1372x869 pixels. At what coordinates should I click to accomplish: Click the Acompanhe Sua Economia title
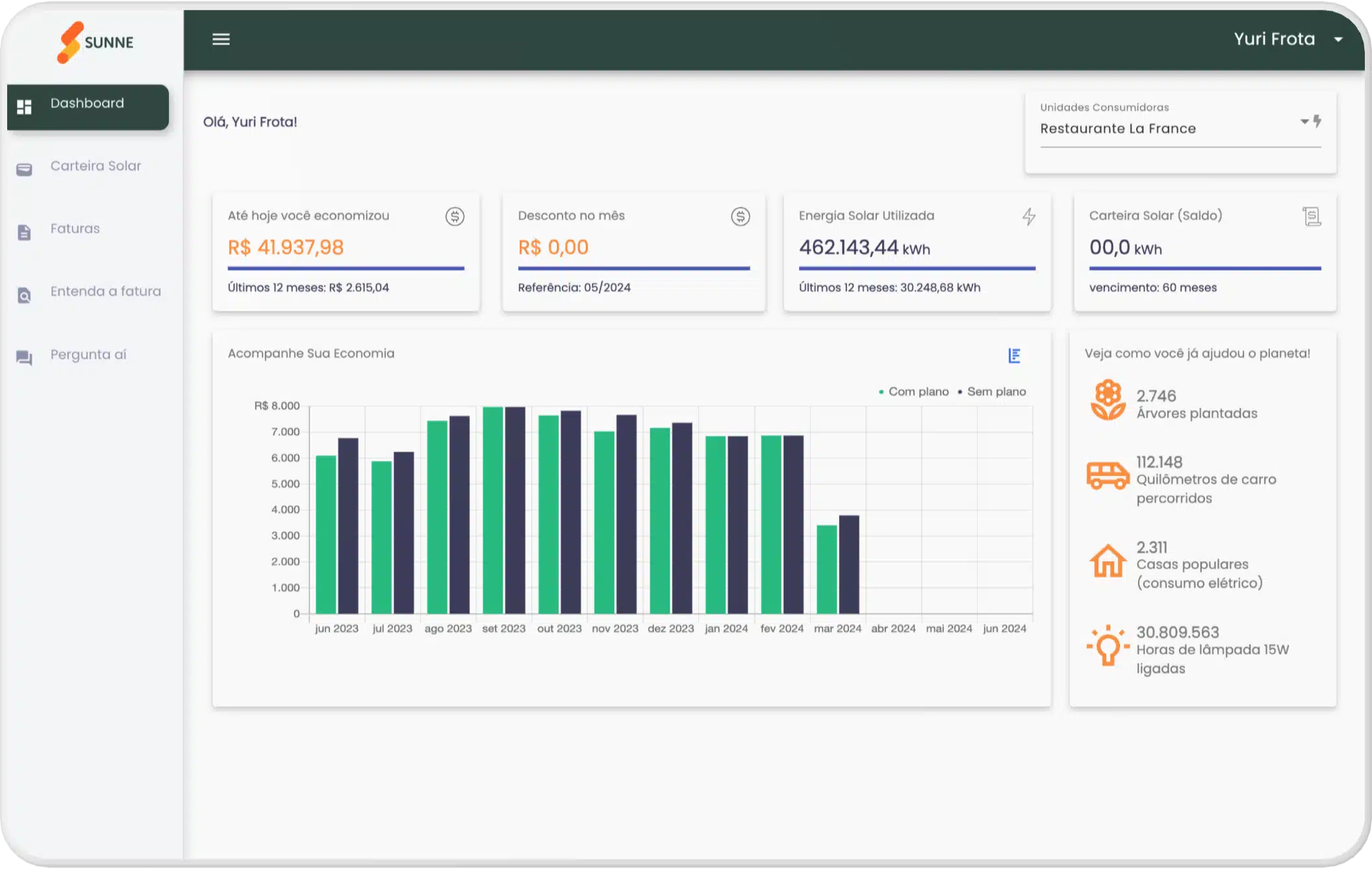(311, 354)
